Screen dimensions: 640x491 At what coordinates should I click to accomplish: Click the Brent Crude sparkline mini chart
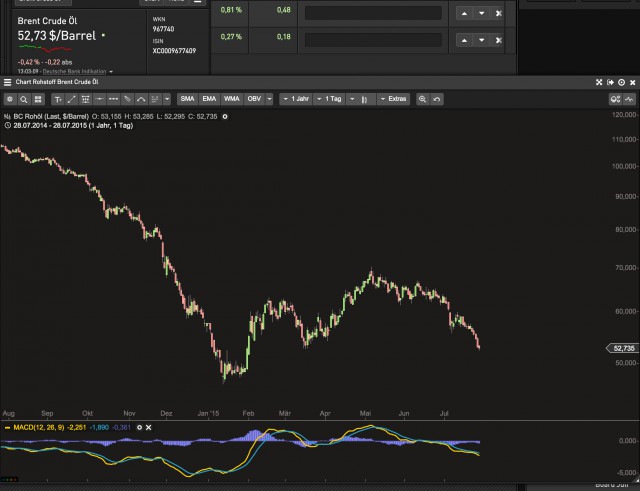[x=45, y=49]
